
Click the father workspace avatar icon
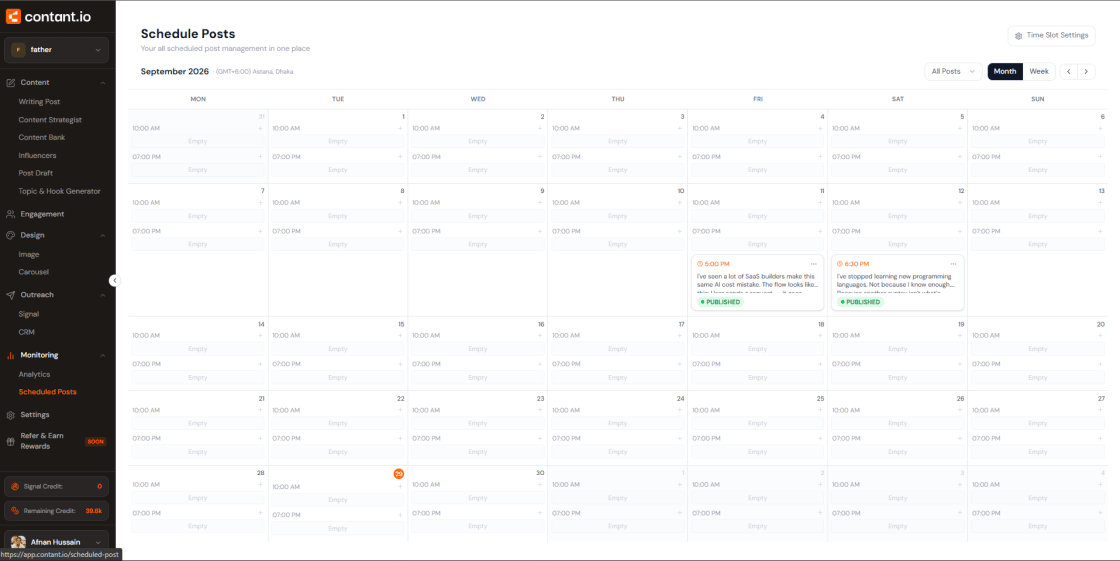[x=18, y=50]
